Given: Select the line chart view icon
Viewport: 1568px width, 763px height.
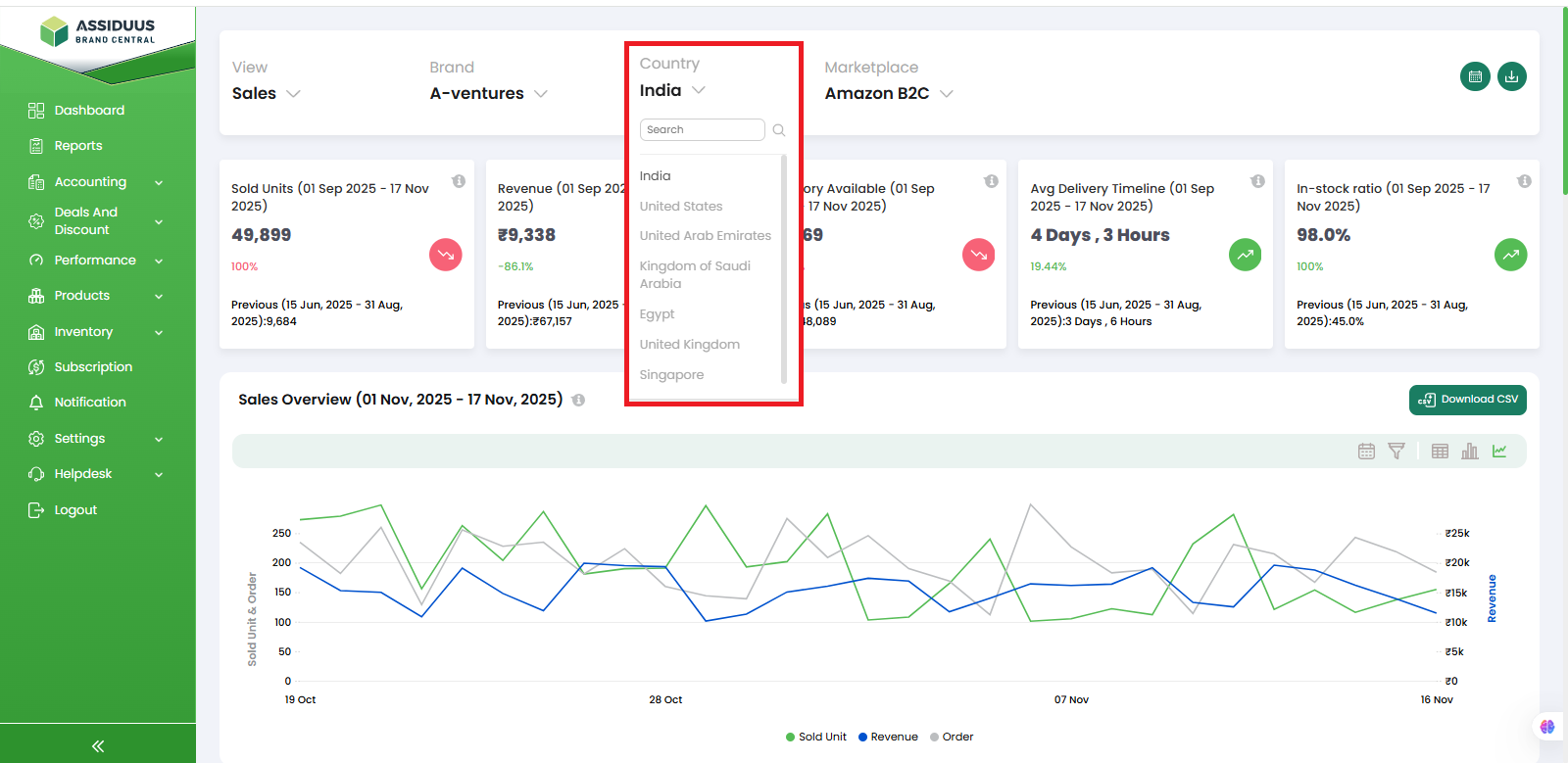Looking at the screenshot, I should pos(1499,452).
